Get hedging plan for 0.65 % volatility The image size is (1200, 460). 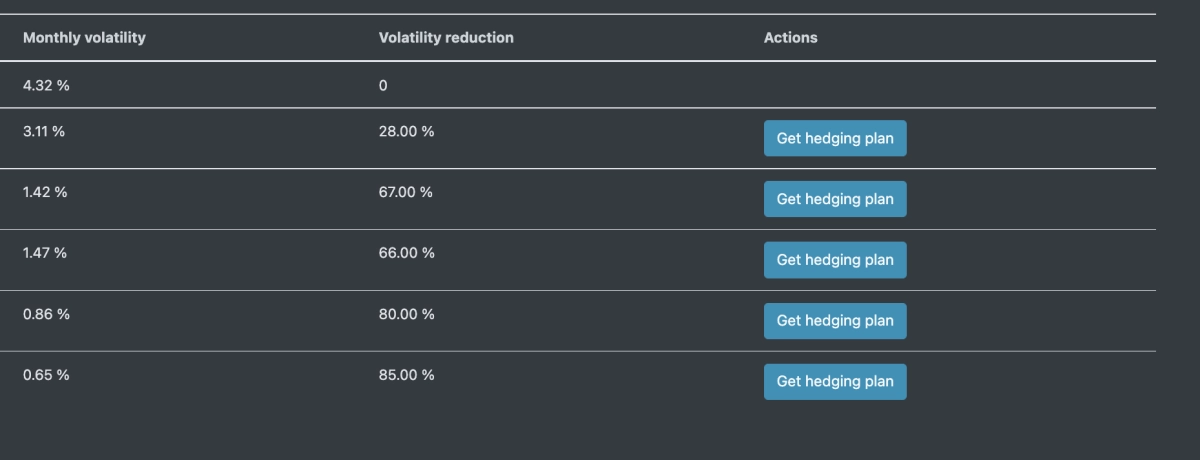pyautogui.click(x=835, y=381)
